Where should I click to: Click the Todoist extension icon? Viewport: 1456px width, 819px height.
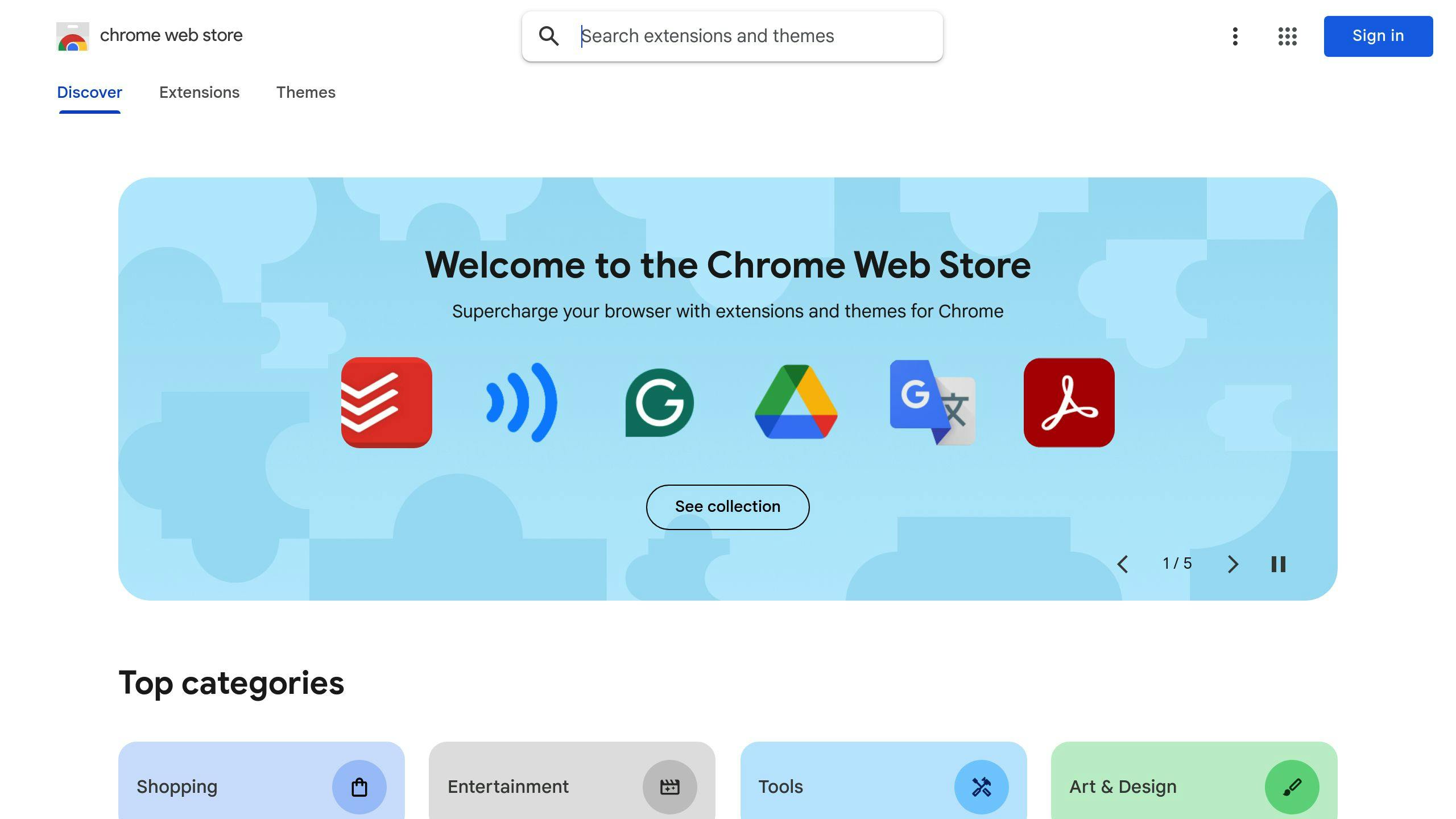tap(386, 402)
